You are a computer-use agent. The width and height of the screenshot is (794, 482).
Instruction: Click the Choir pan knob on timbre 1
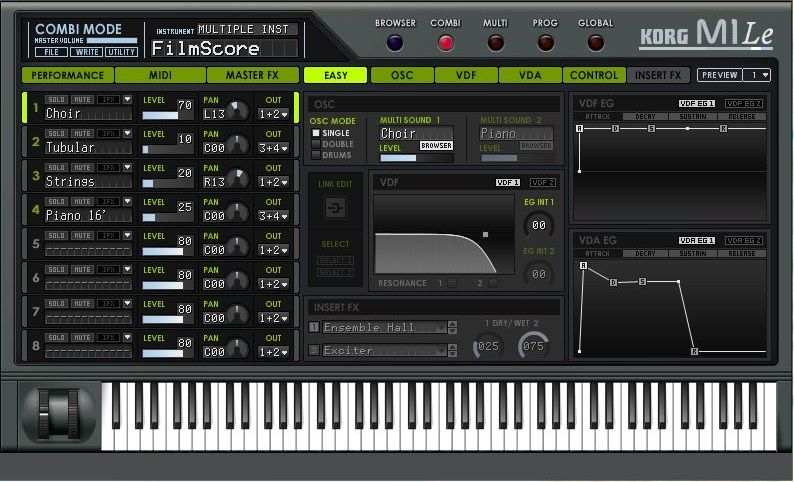click(237, 110)
